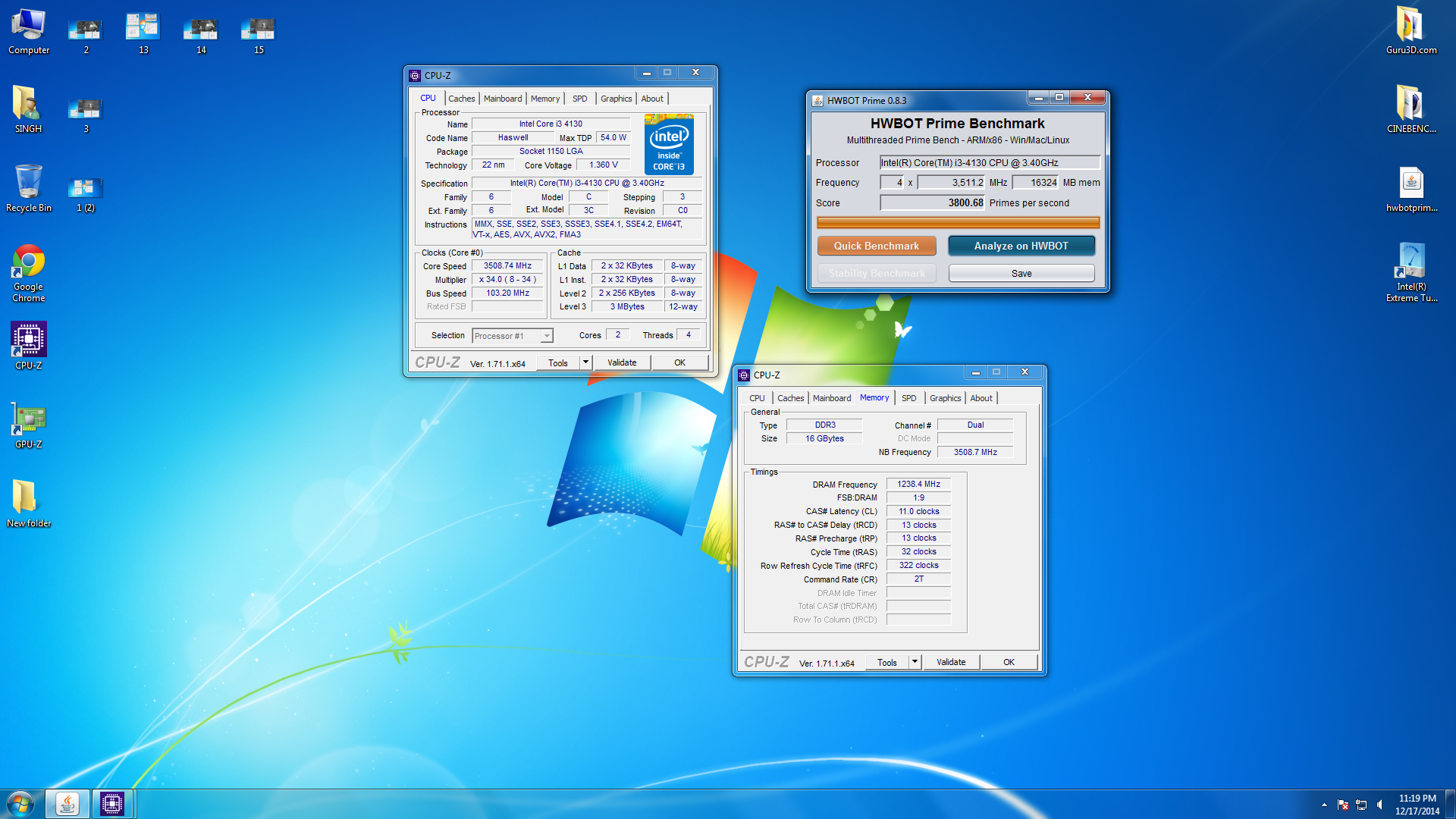Screen dimensions: 1456x819
Task: Switch to Memory tab in CPU window
Action: click(x=545, y=99)
